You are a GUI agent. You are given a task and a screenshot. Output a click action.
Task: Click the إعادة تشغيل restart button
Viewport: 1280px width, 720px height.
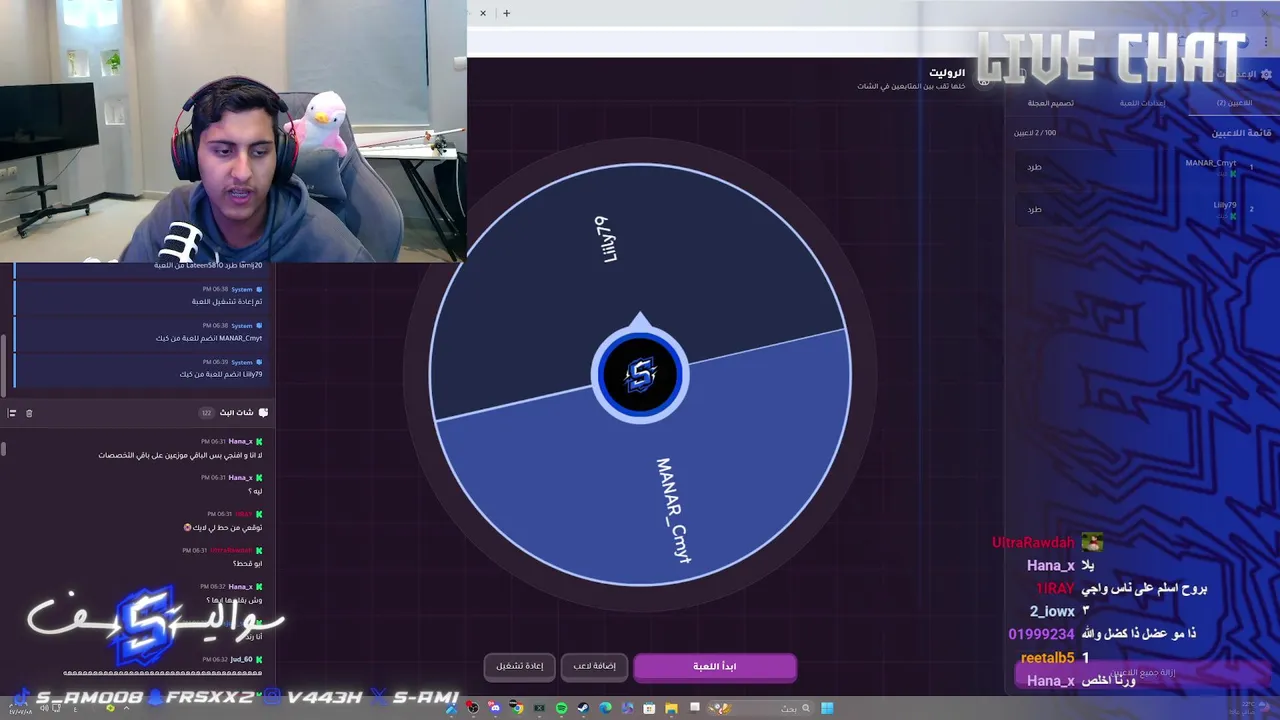coord(520,666)
